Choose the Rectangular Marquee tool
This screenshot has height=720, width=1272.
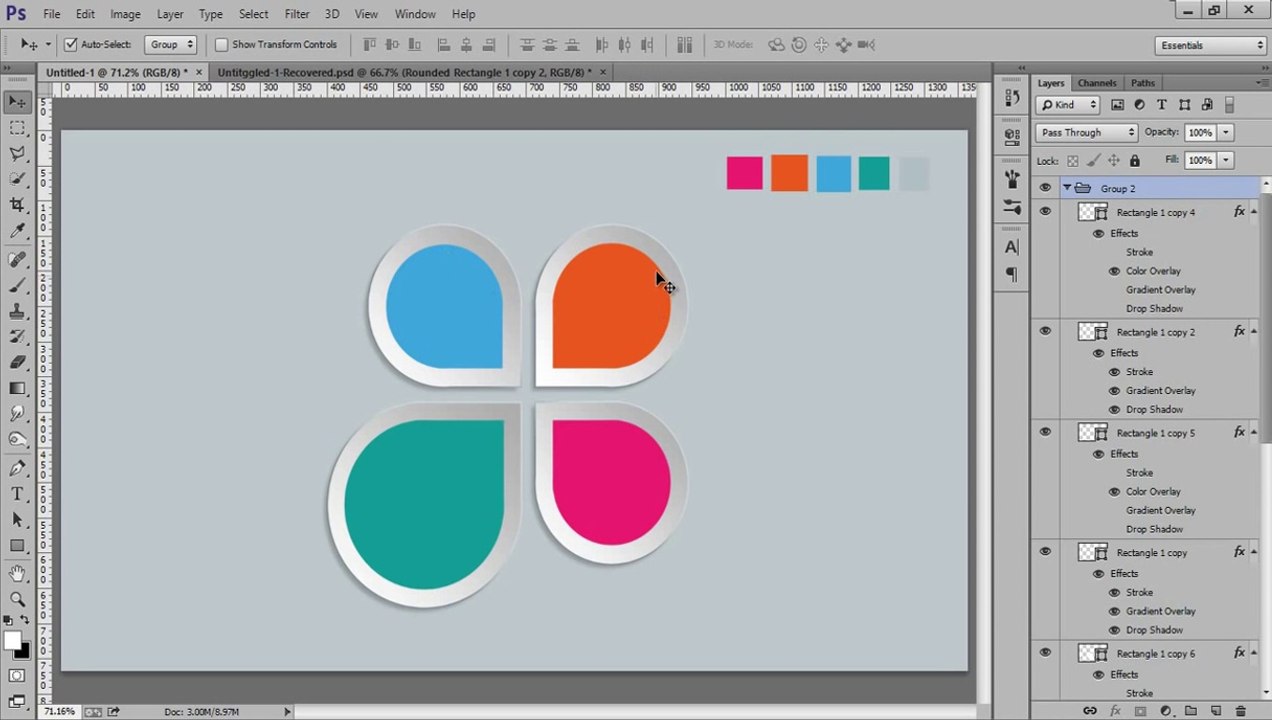point(17,128)
